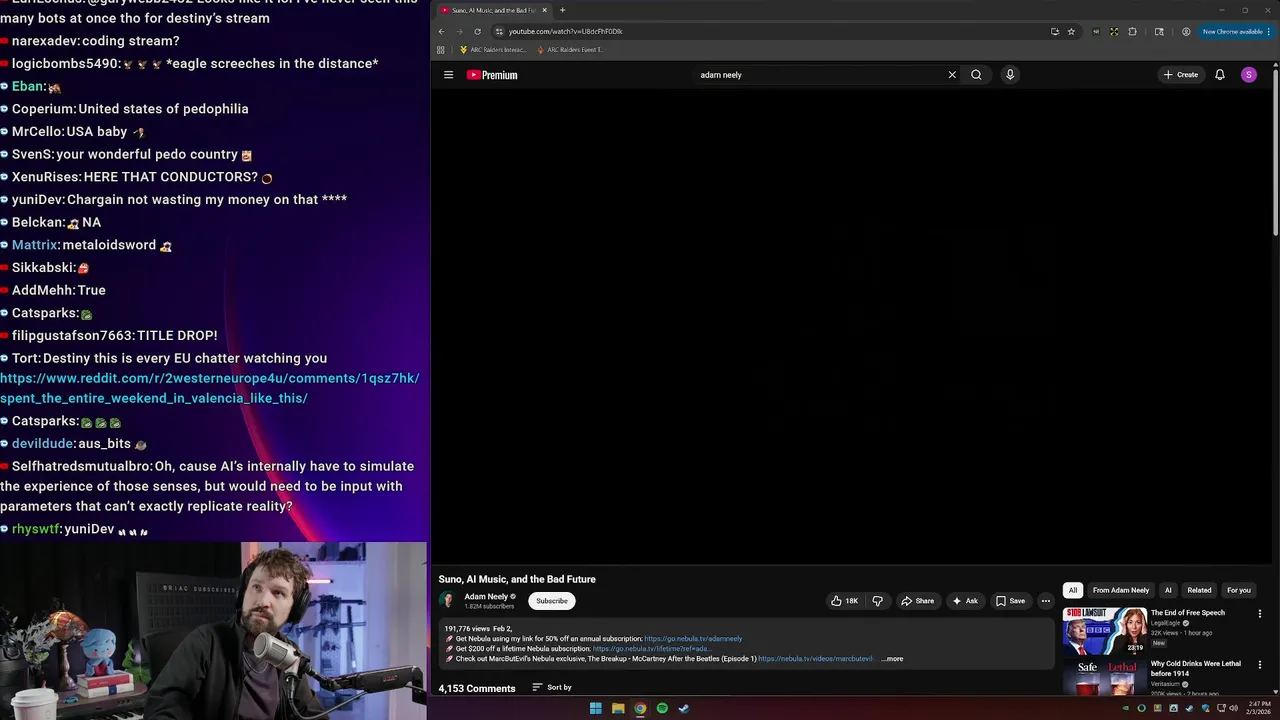1280x720 pixels.
Task: Subscribe to Adam Neely
Action: pos(551,601)
